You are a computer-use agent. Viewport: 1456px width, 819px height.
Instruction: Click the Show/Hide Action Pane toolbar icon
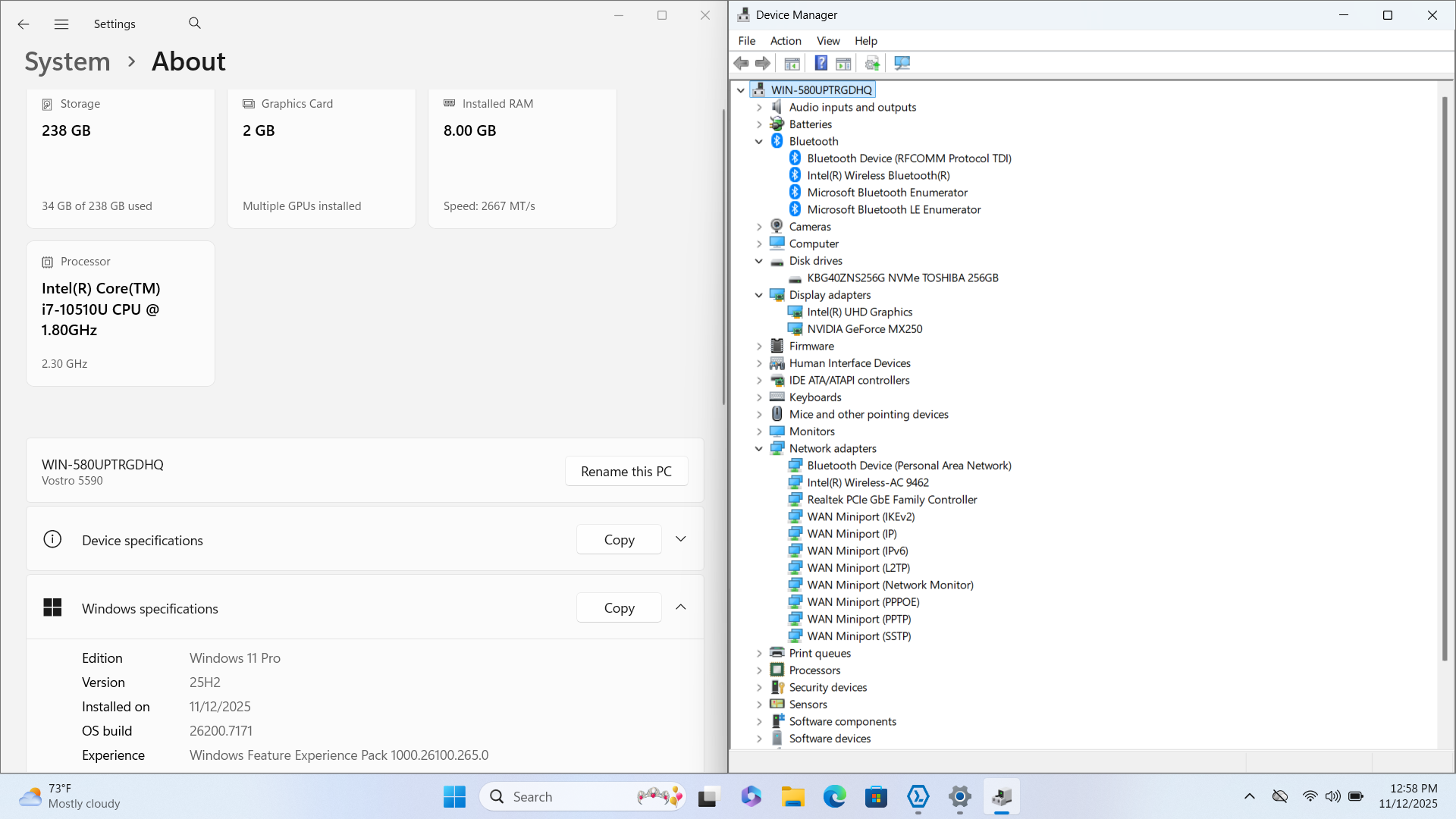(x=843, y=63)
